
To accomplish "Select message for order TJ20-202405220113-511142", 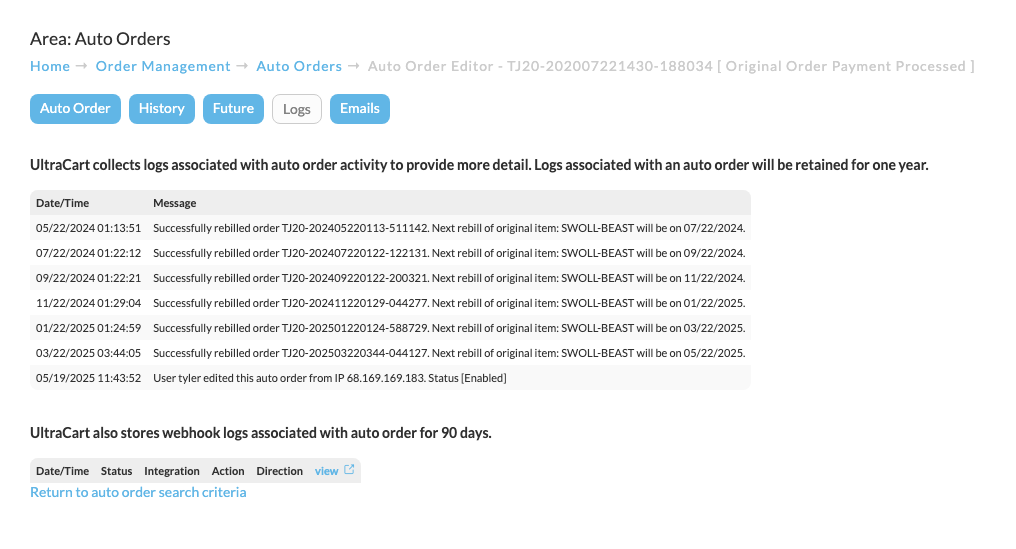I will (x=449, y=228).
